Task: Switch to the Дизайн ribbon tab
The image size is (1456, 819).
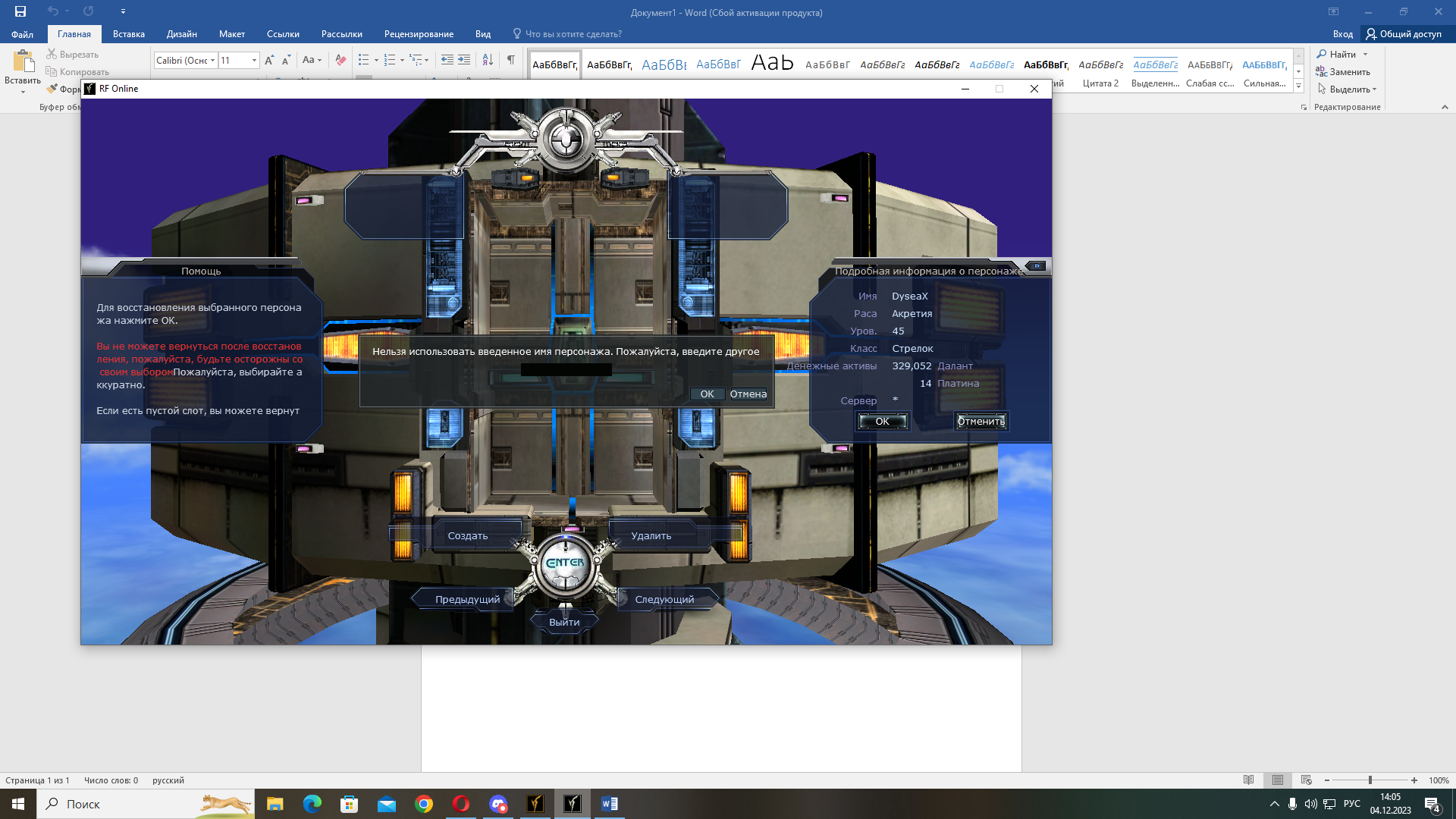Action: pyautogui.click(x=182, y=34)
